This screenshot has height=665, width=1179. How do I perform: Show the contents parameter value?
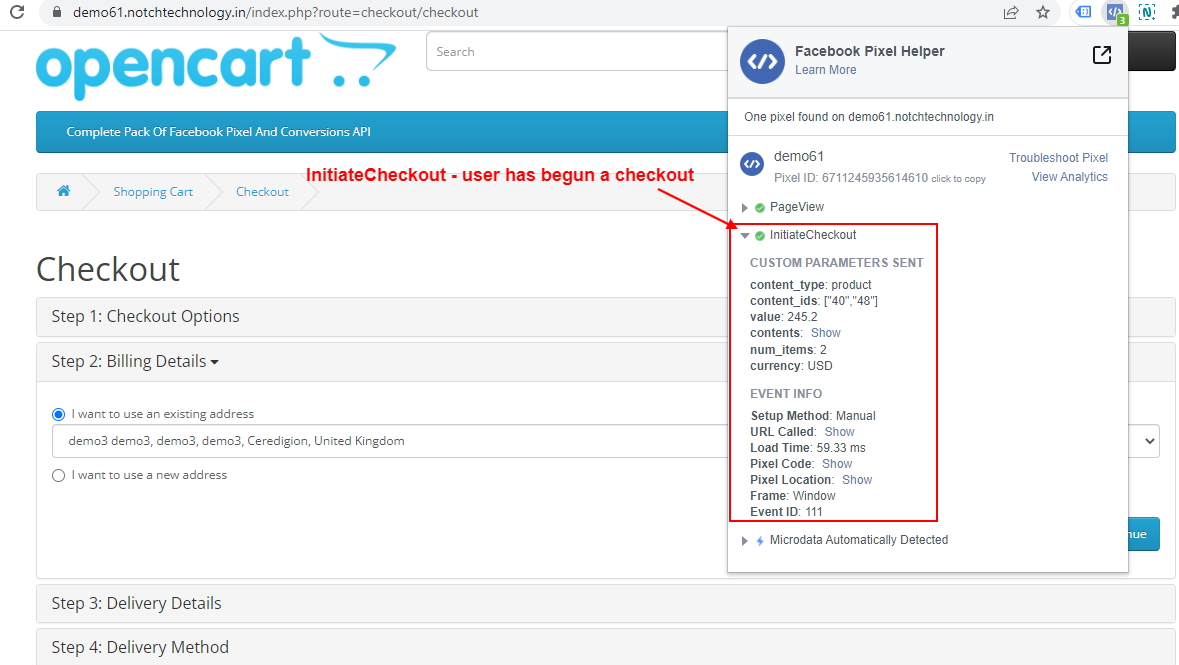click(826, 333)
